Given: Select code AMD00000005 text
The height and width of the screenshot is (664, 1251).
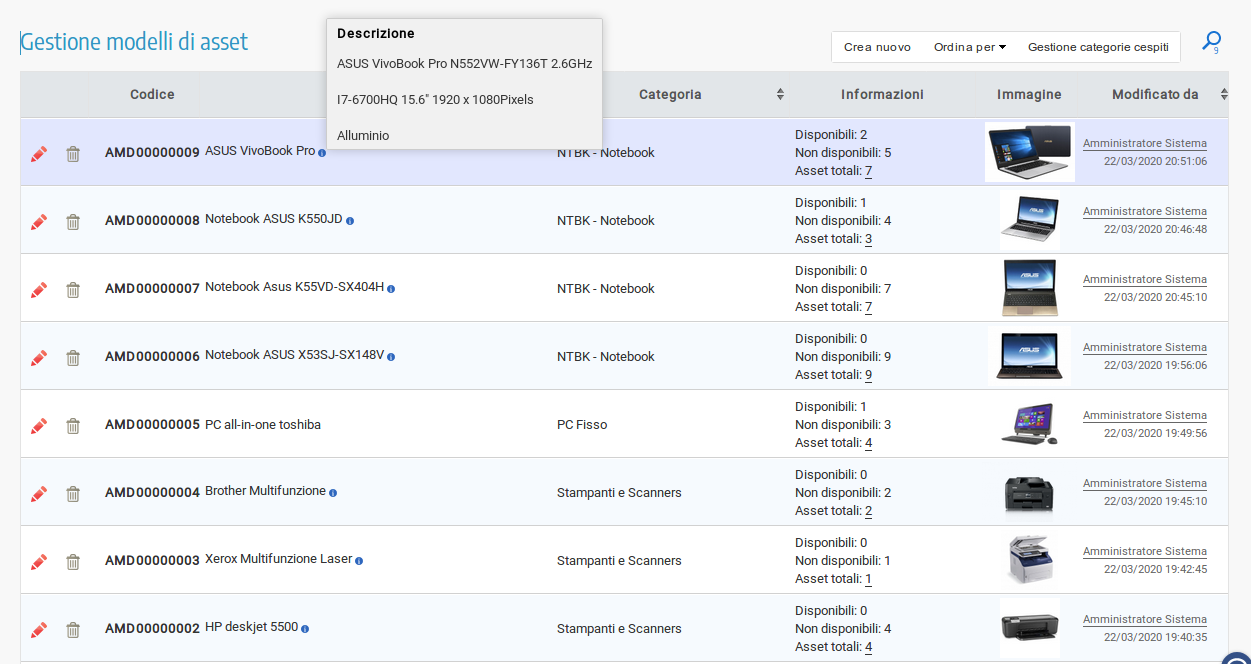Looking at the screenshot, I should (x=152, y=425).
